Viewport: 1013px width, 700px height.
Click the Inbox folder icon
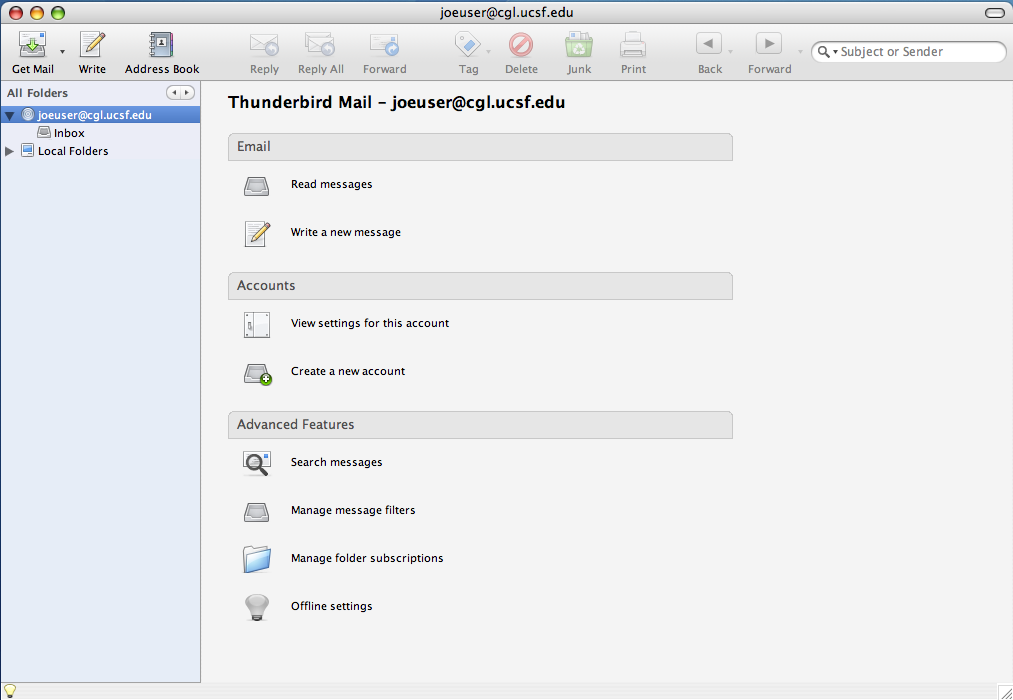point(44,132)
